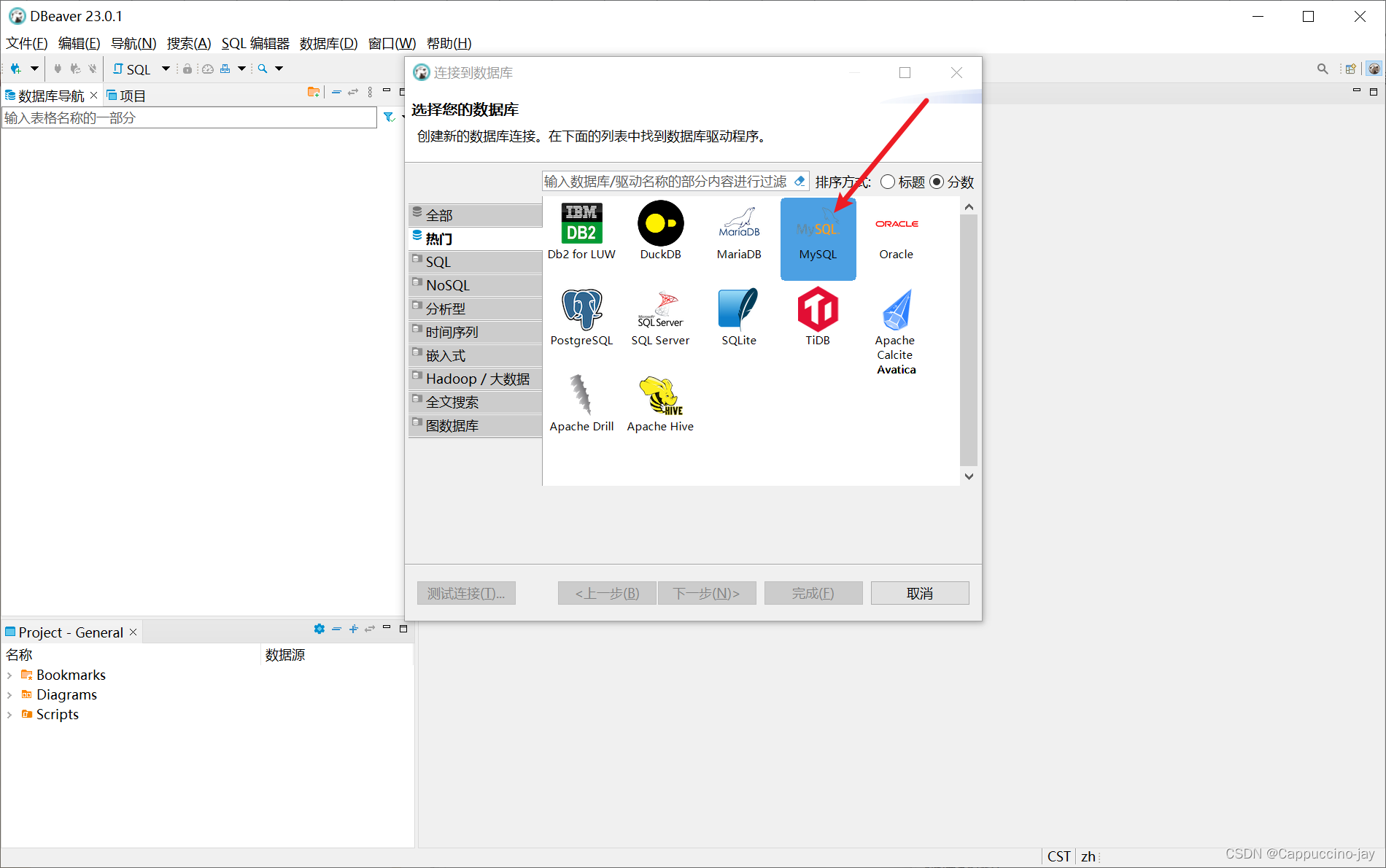Image resolution: width=1386 pixels, height=868 pixels.
Task: Select the Hadoop / 大数据 category
Action: (476, 379)
